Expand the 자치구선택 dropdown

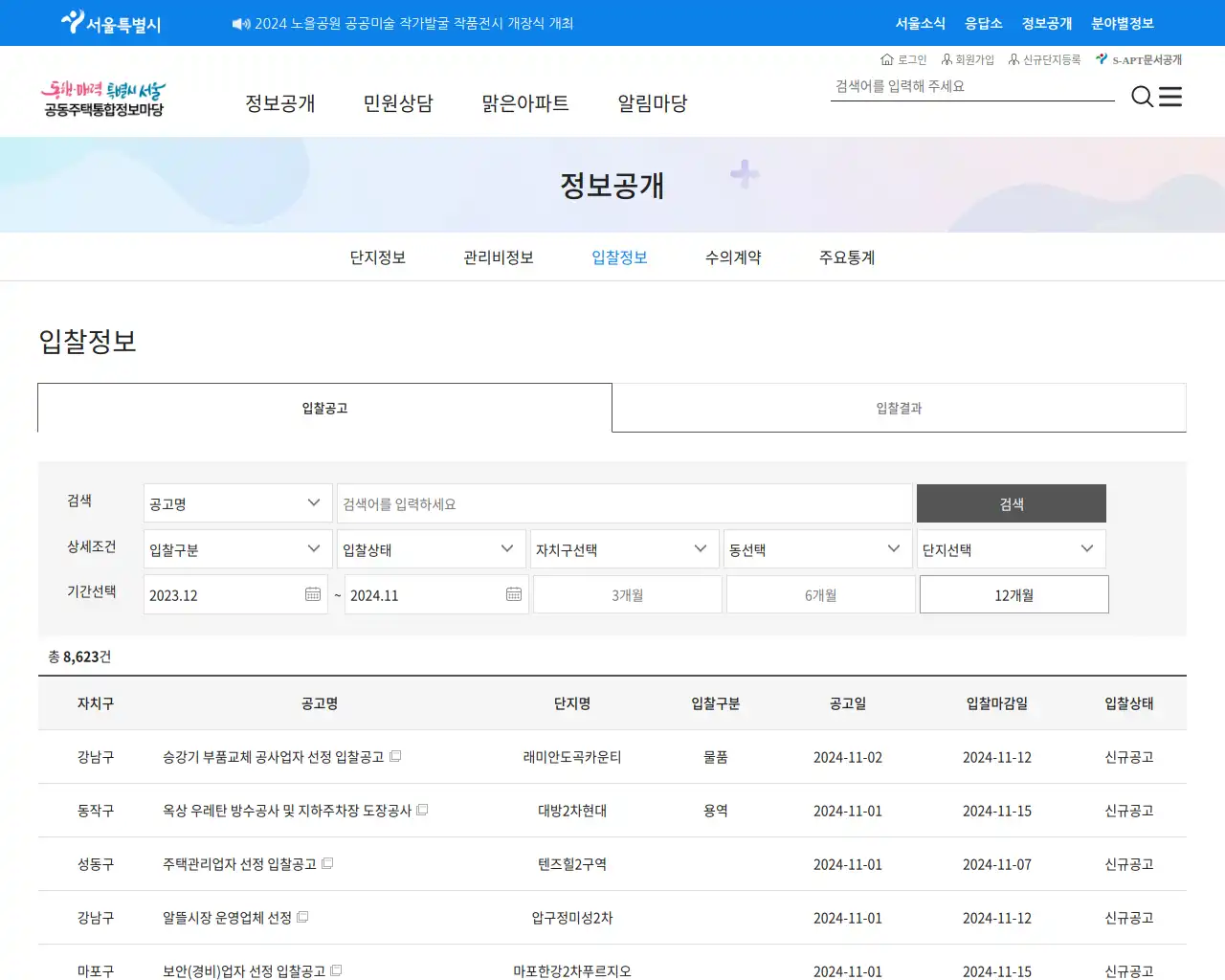tap(624, 548)
